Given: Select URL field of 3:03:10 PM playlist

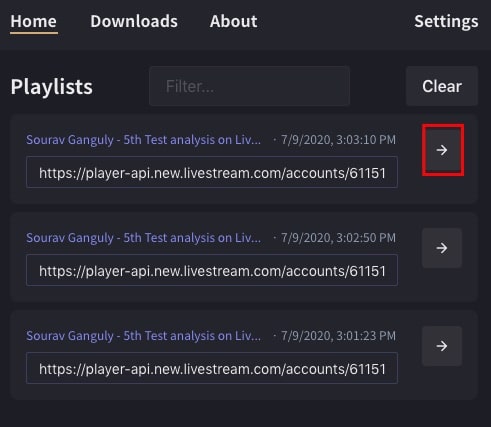Looking at the screenshot, I should [212, 172].
